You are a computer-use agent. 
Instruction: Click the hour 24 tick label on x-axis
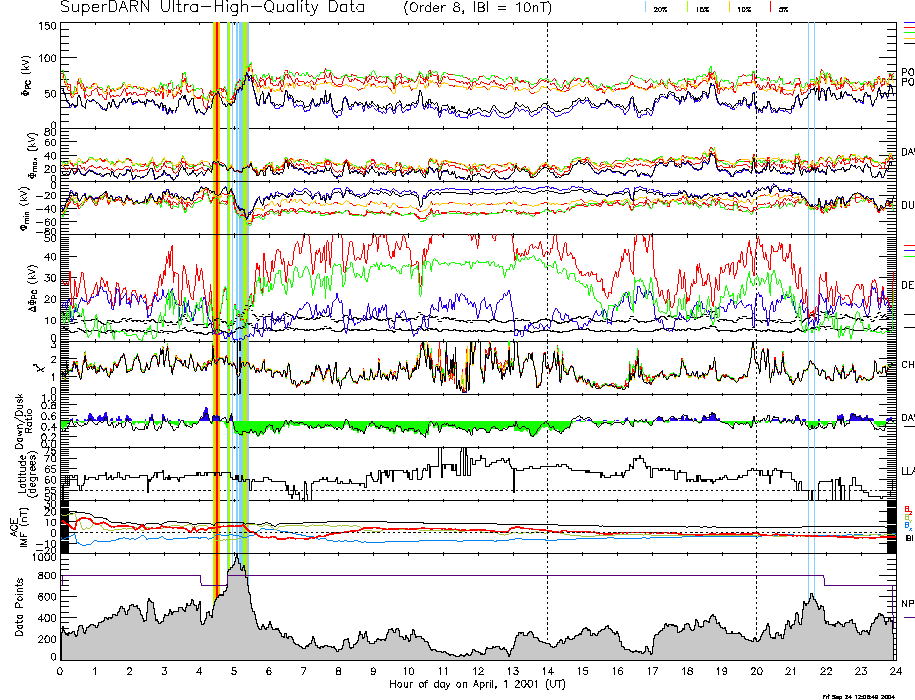894,672
